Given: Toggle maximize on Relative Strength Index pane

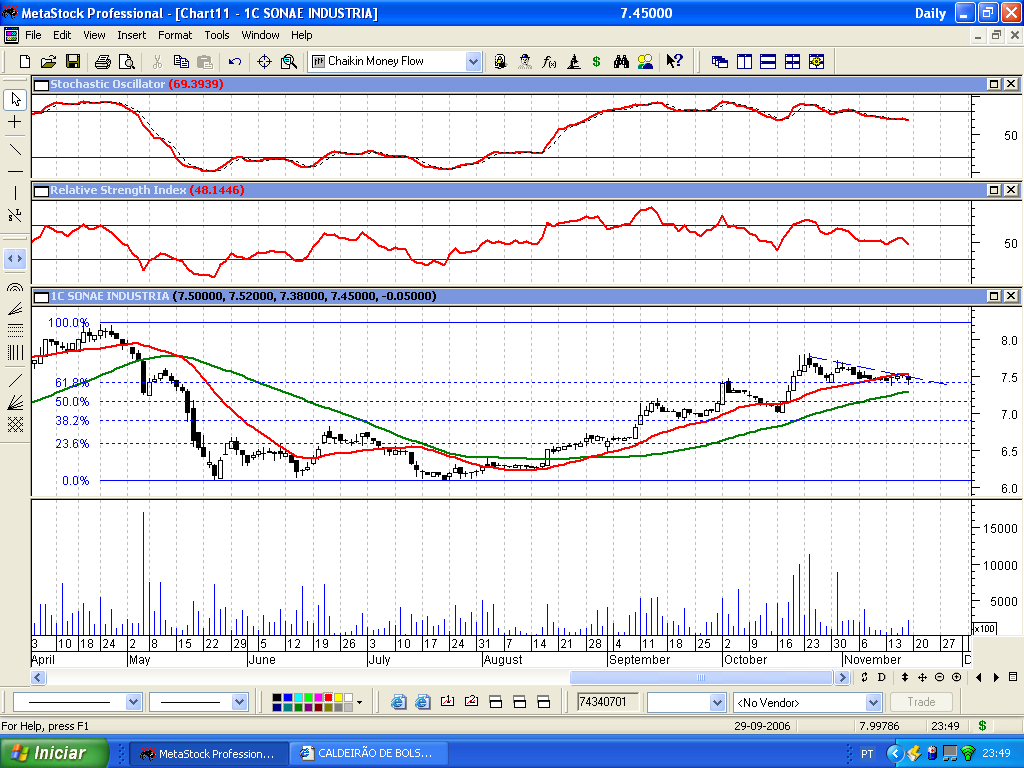Looking at the screenshot, I should 994,190.
